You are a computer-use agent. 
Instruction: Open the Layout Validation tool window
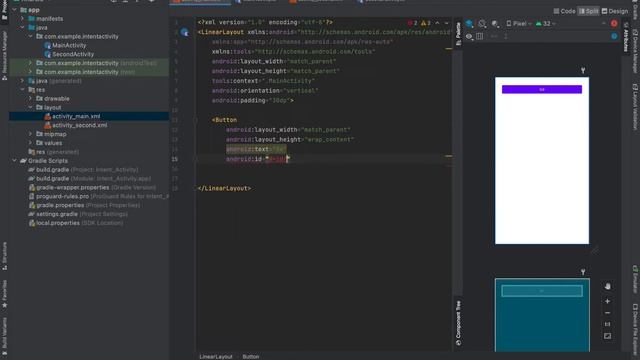pyautogui.click(x=636, y=107)
